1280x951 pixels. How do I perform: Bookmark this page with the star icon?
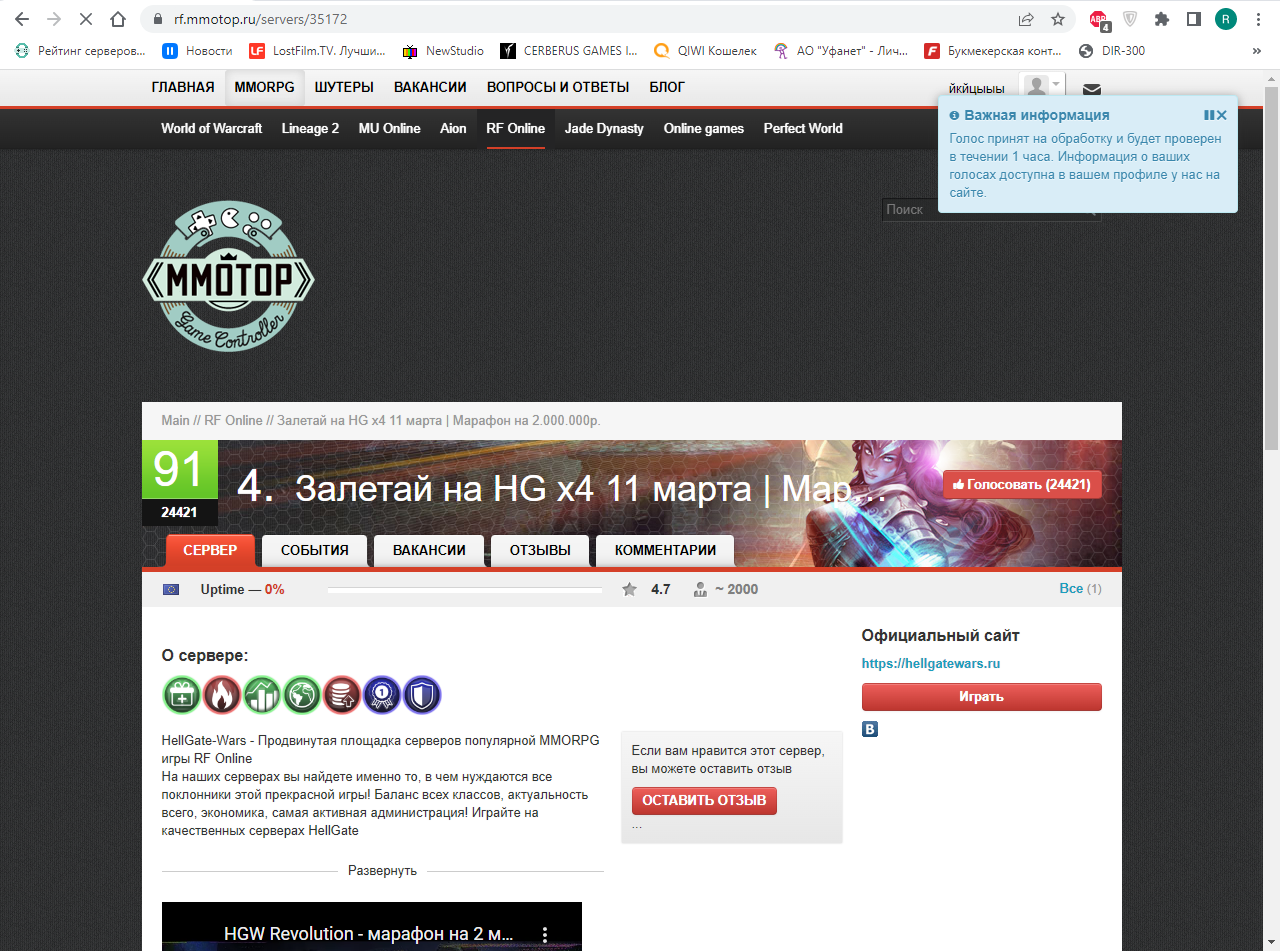(x=1058, y=19)
